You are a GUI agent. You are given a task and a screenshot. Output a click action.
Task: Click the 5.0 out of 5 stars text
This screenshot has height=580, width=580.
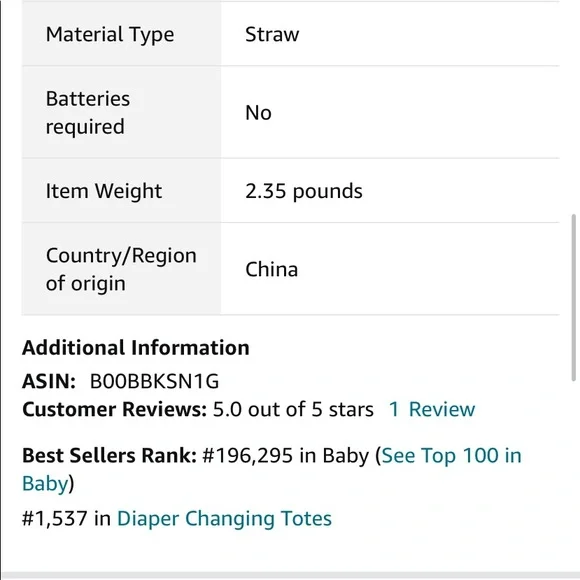[293, 409]
